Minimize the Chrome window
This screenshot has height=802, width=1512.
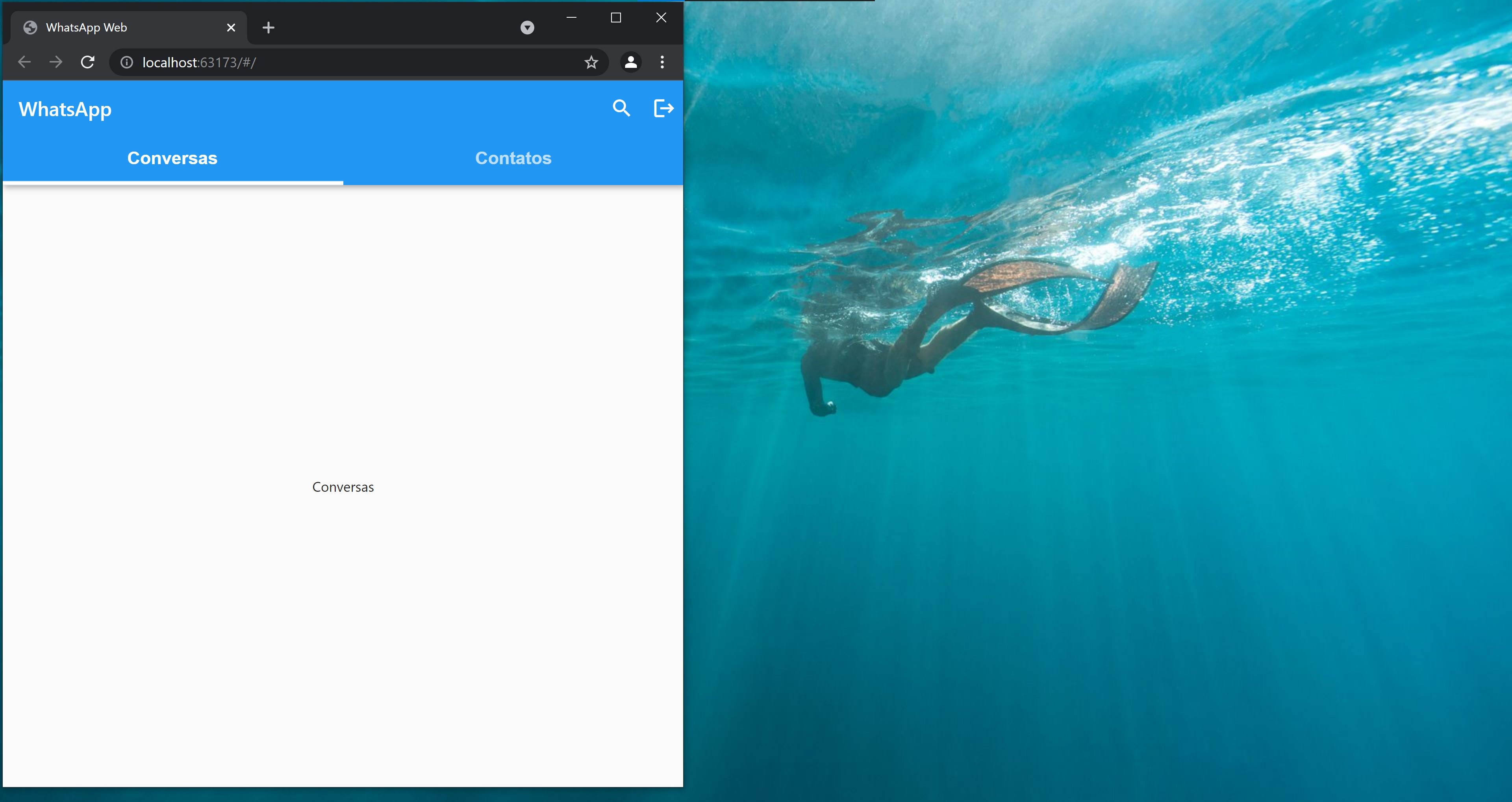571,18
